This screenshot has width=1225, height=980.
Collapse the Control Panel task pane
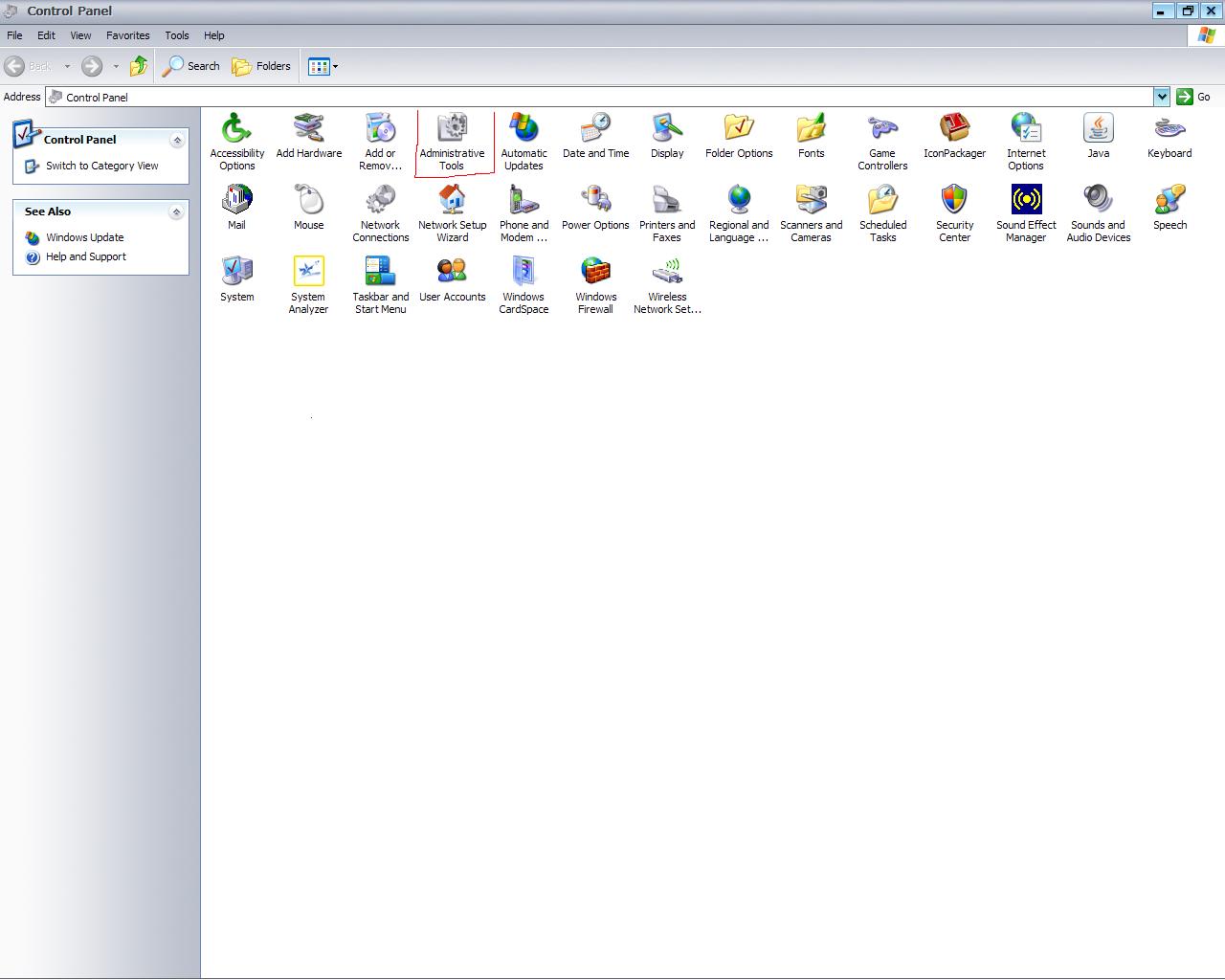point(177,140)
